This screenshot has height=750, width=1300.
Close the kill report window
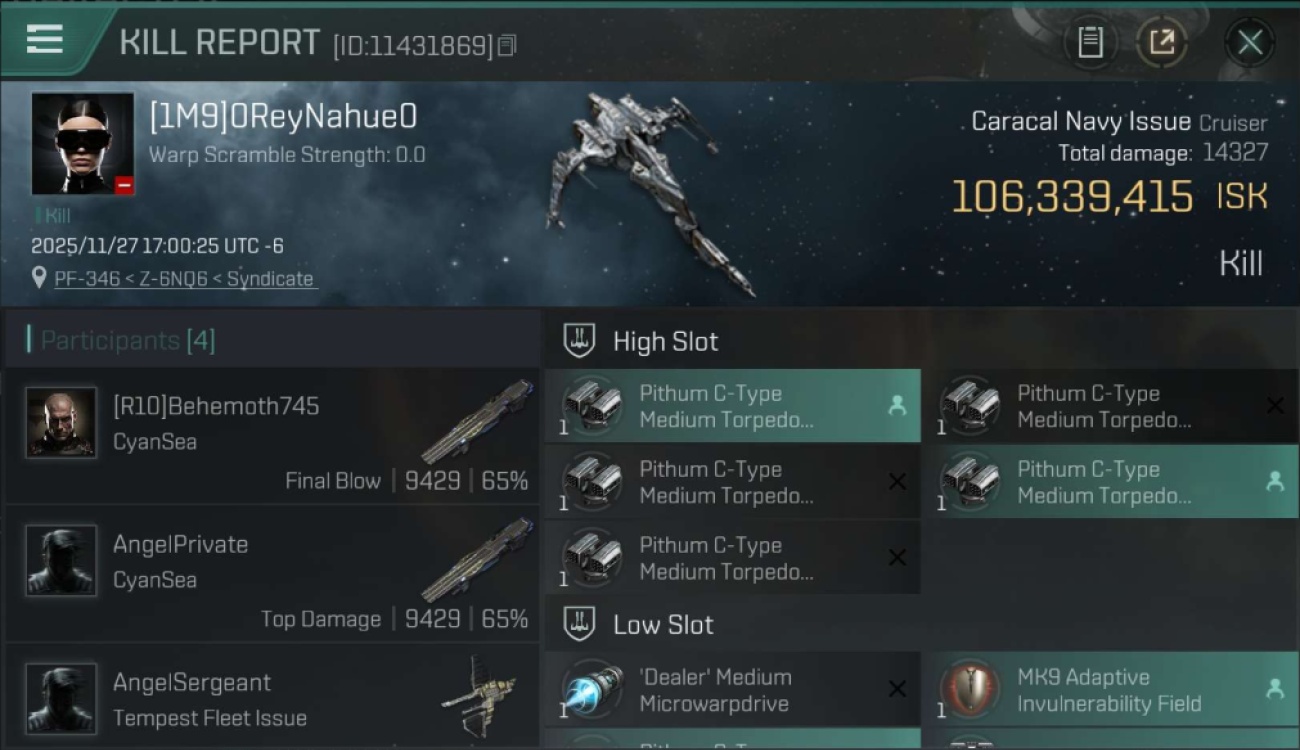click(1249, 43)
